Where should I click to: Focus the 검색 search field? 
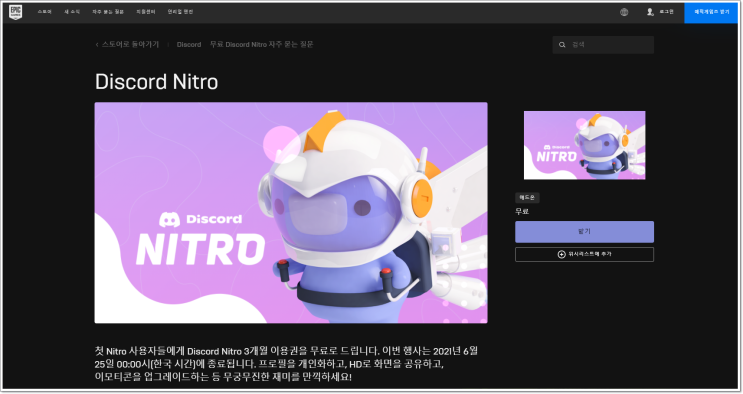coord(603,45)
